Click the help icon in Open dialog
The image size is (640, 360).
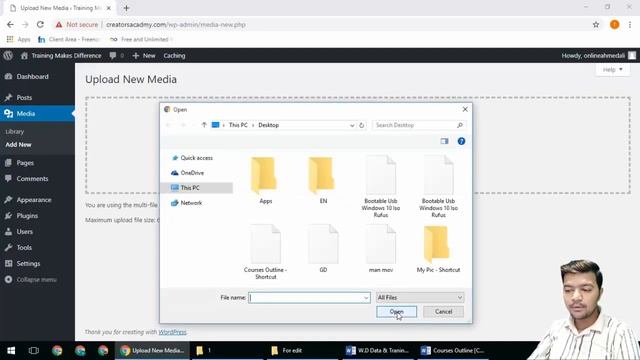461,141
